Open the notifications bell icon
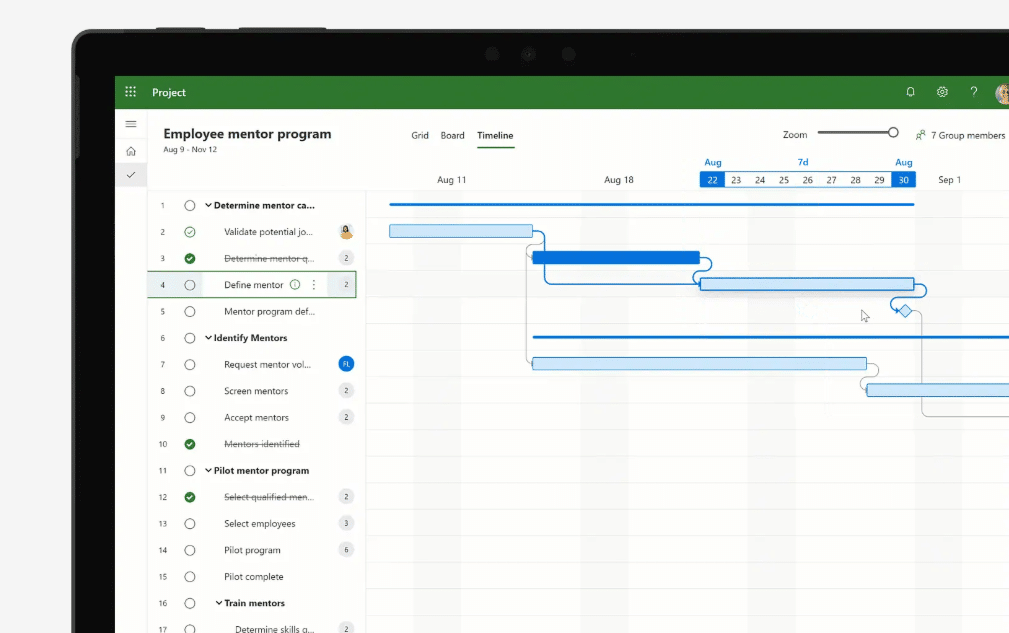This screenshot has height=633, width=1009. (910, 91)
